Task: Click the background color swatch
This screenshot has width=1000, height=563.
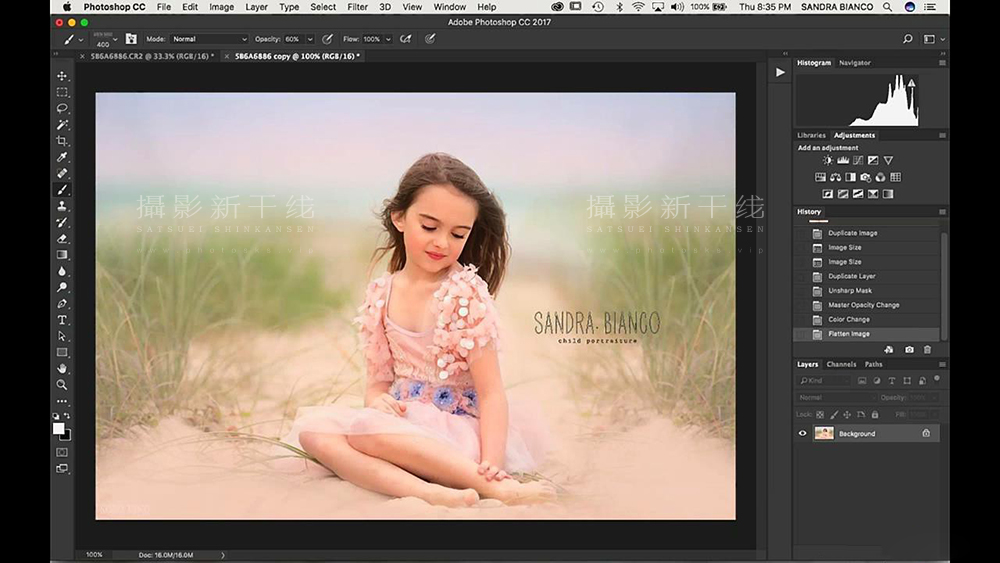Action: pos(66,436)
